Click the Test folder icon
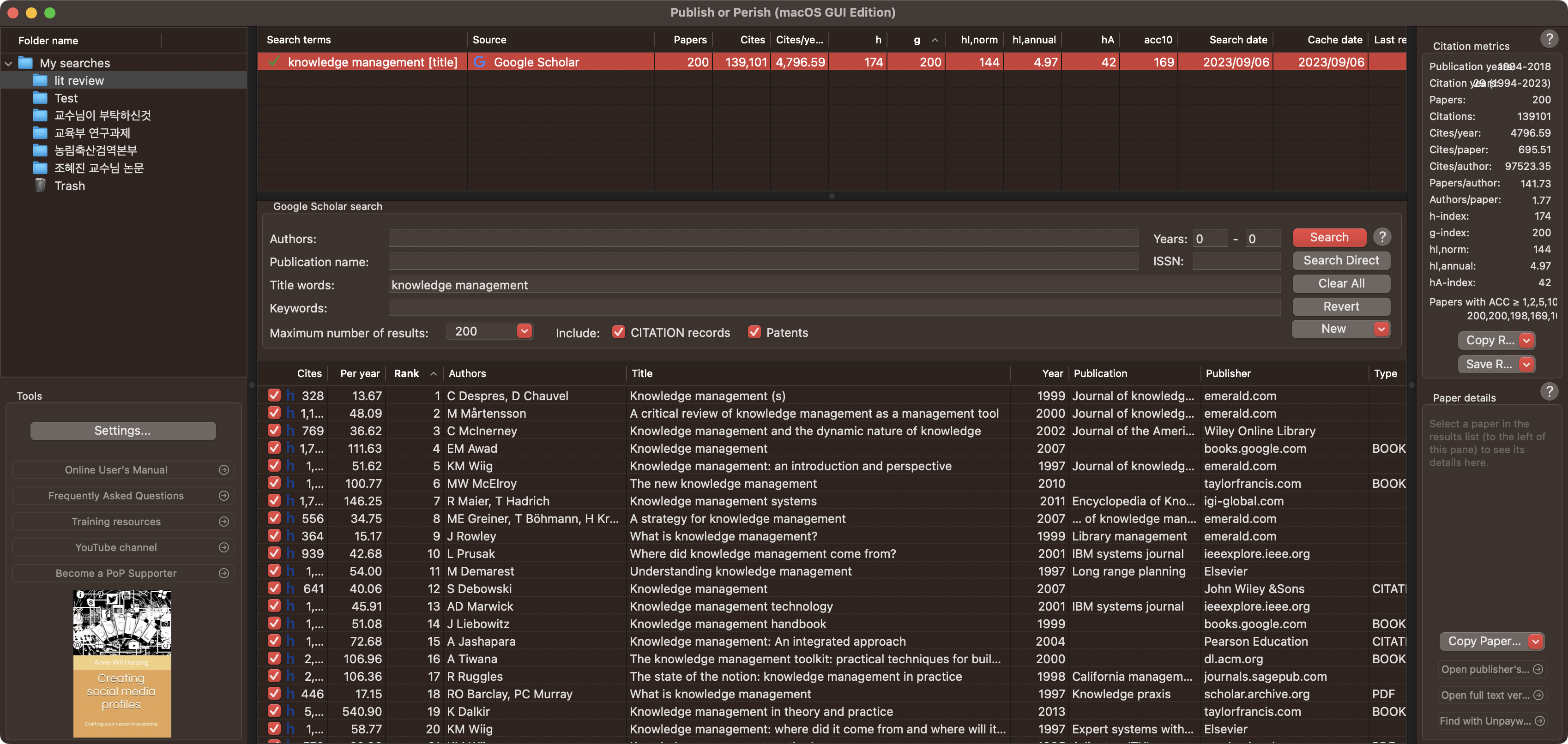Screen dimensions: 1568x744 pyautogui.click(x=40, y=98)
